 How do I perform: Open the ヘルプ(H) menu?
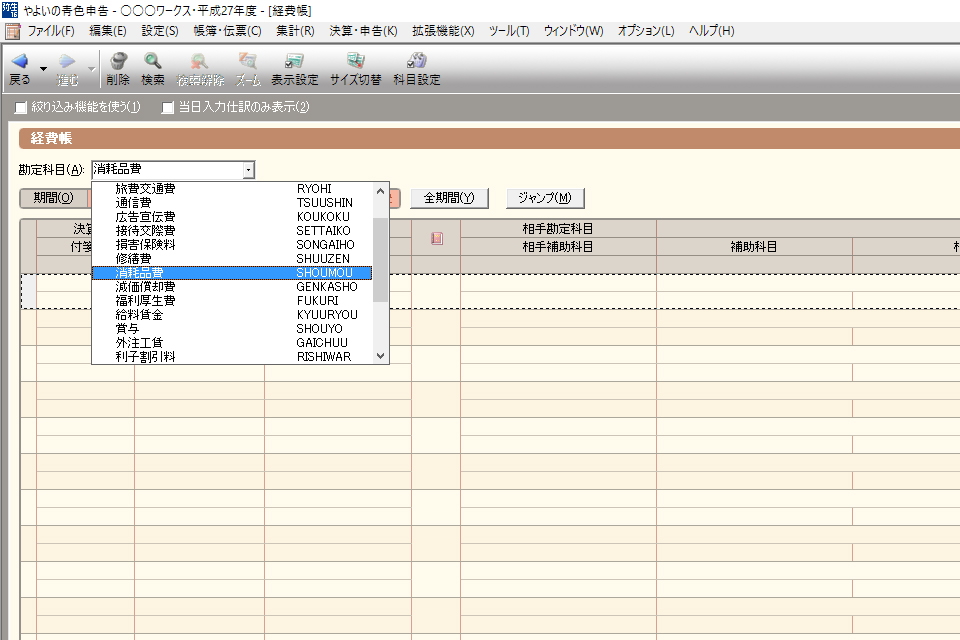pyautogui.click(x=711, y=31)
